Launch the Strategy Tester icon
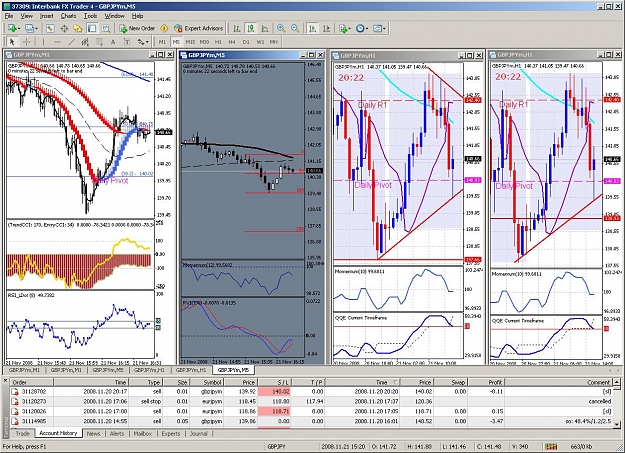The image size is (625, 453). [x=106, y=28]
